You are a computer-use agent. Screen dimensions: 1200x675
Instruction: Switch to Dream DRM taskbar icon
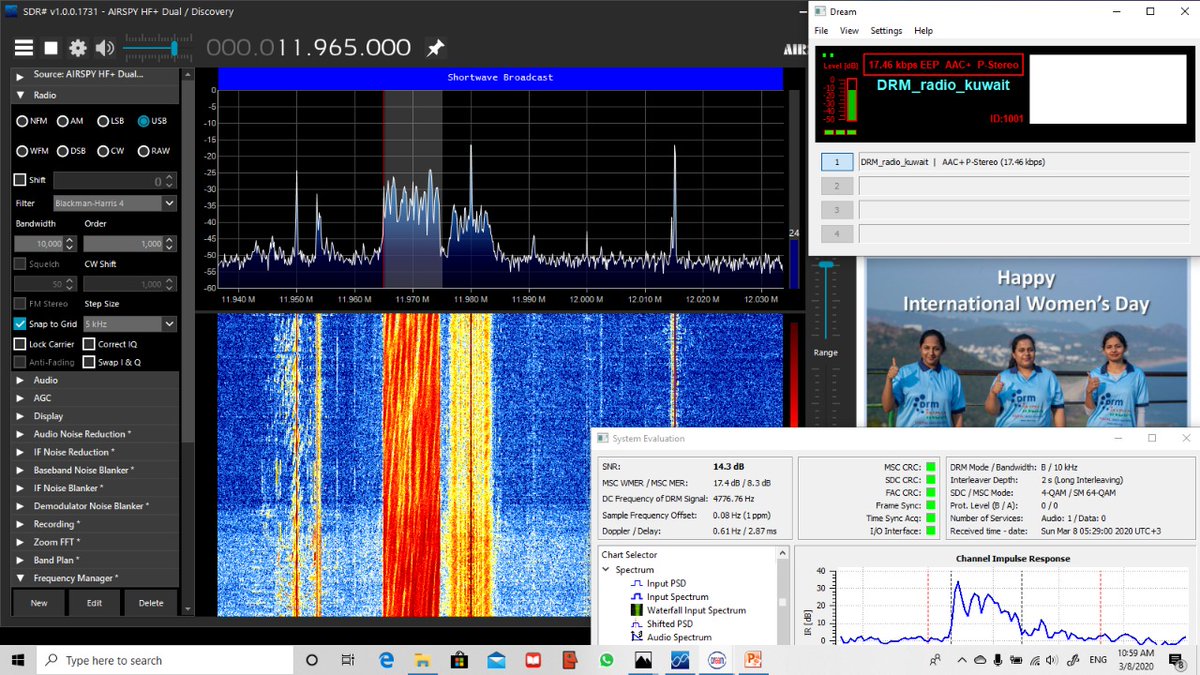point(717,660)
